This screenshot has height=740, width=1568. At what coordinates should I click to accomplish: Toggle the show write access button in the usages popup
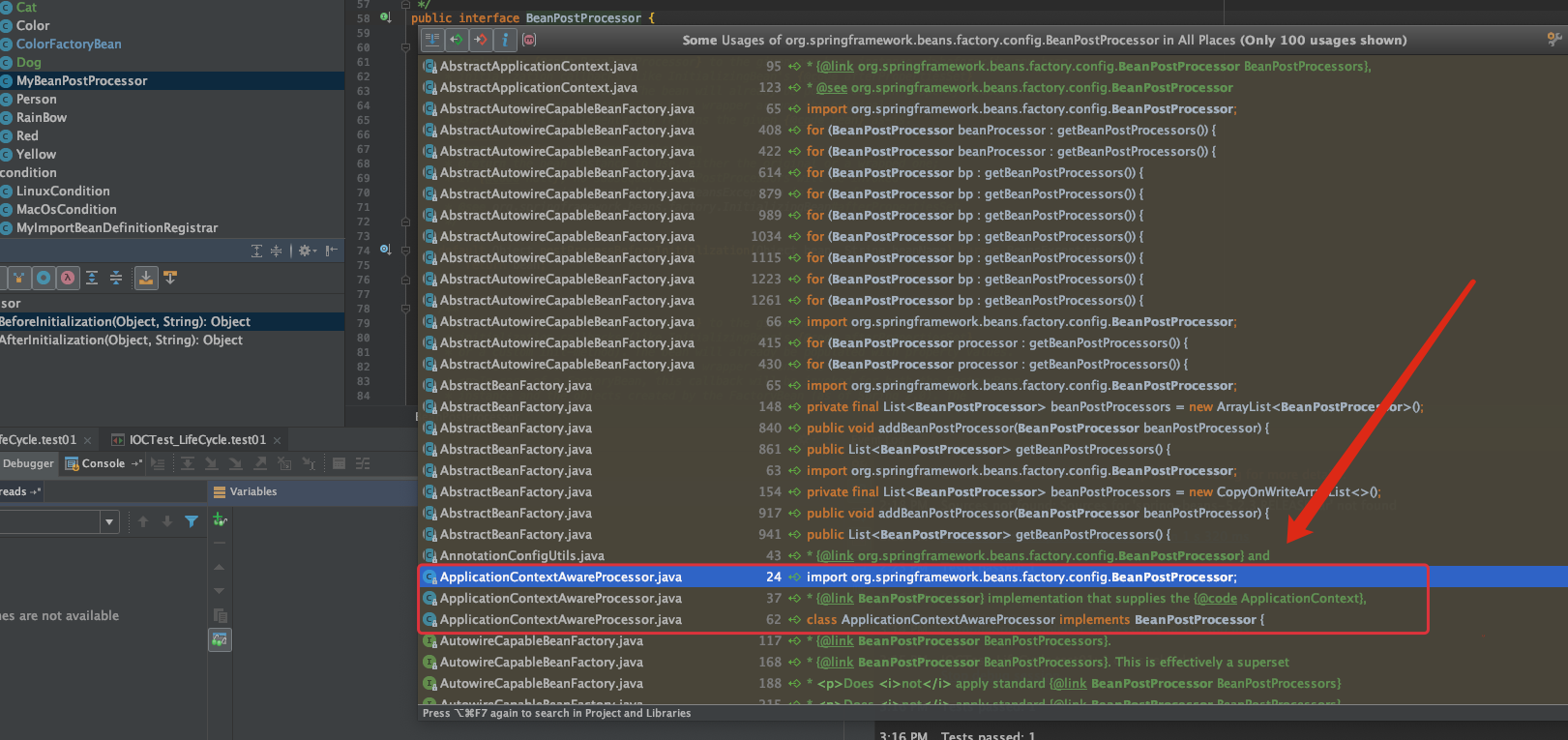tap(481, 40)
